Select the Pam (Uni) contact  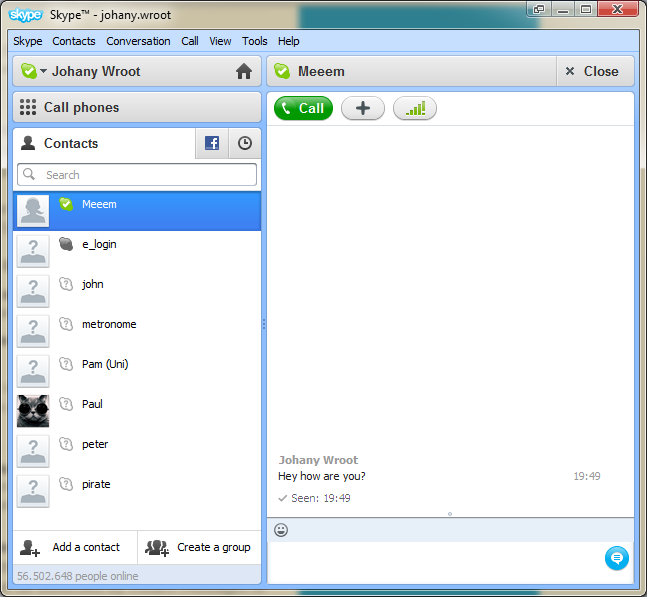pos(137,371)
